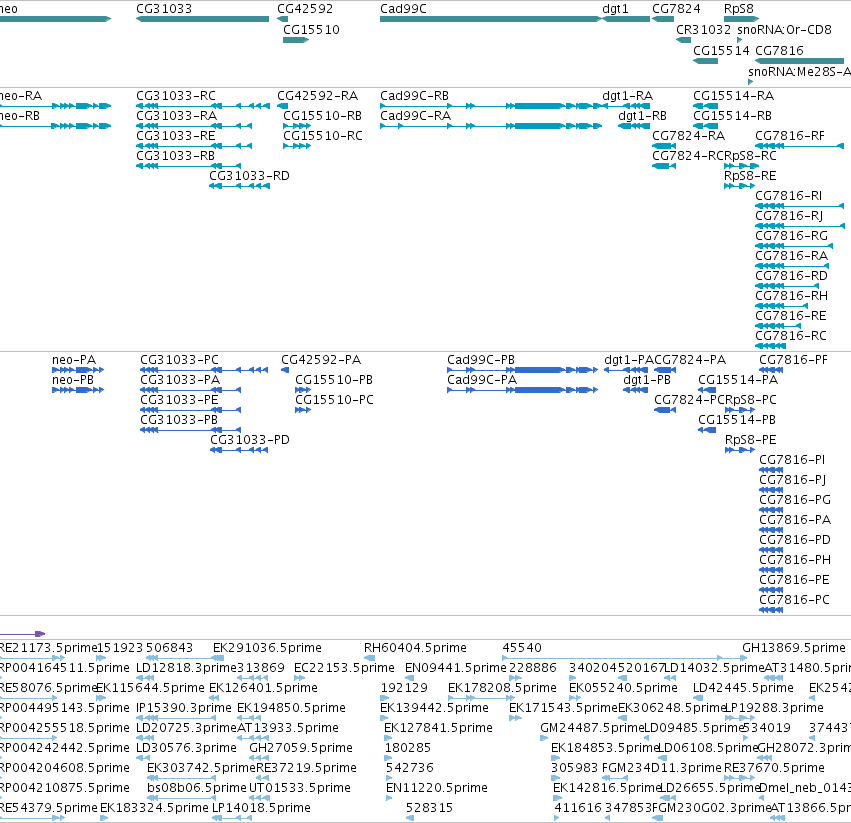Select the neo-RB transcript label
Viewport: 851px width, 823px height.
click(20, 116)
